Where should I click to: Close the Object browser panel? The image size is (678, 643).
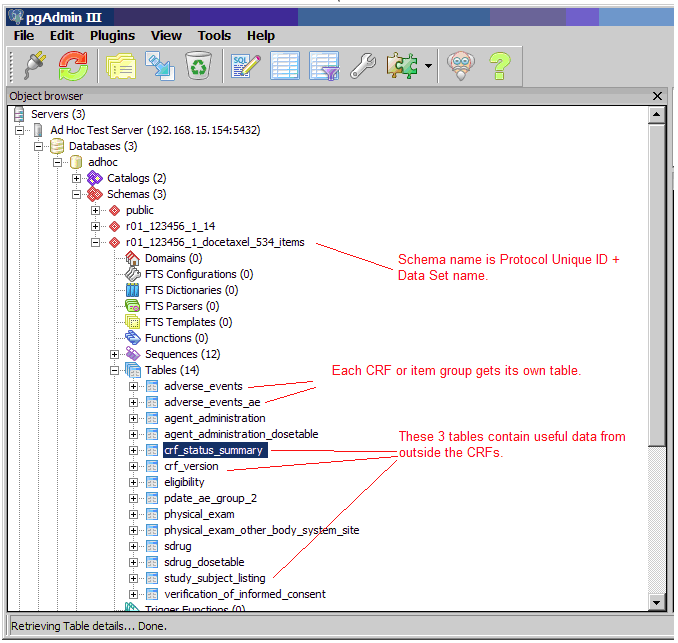point(657,96)
